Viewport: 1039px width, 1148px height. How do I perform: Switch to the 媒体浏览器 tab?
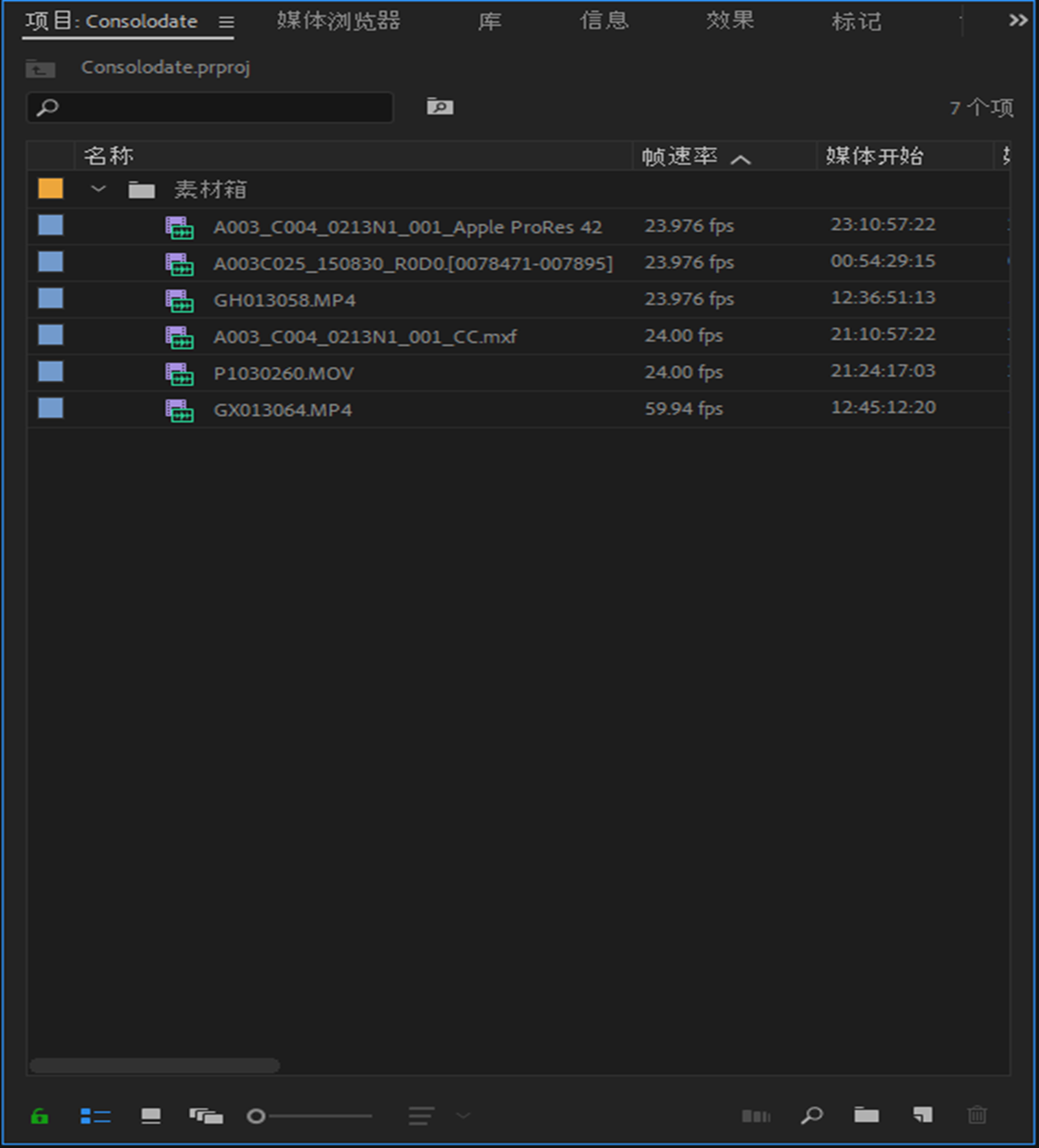[341, 22]
